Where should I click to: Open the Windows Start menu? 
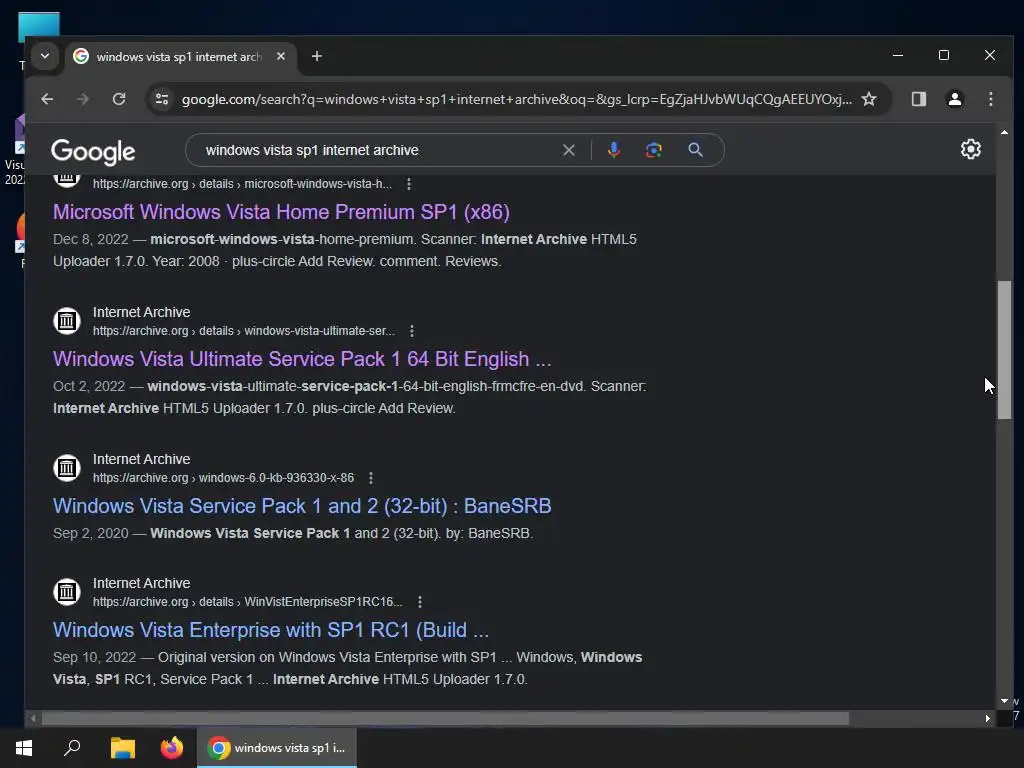pos(24,748)
